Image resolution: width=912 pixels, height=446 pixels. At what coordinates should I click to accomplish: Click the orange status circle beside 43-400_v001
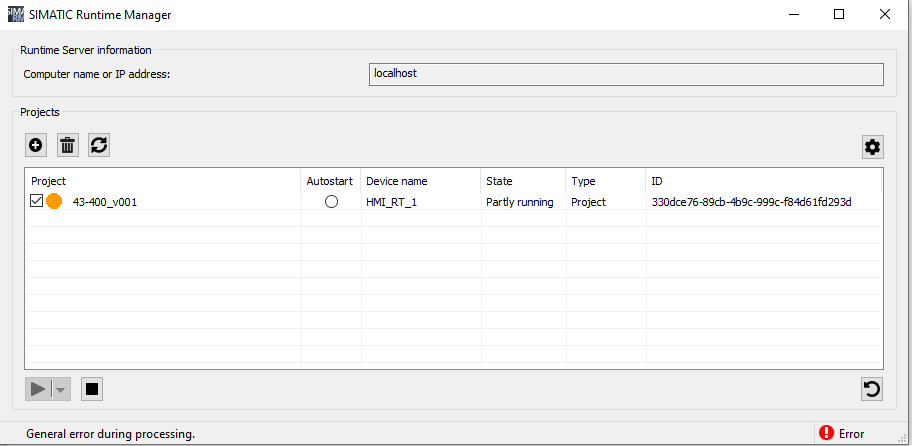coord(54,202)
